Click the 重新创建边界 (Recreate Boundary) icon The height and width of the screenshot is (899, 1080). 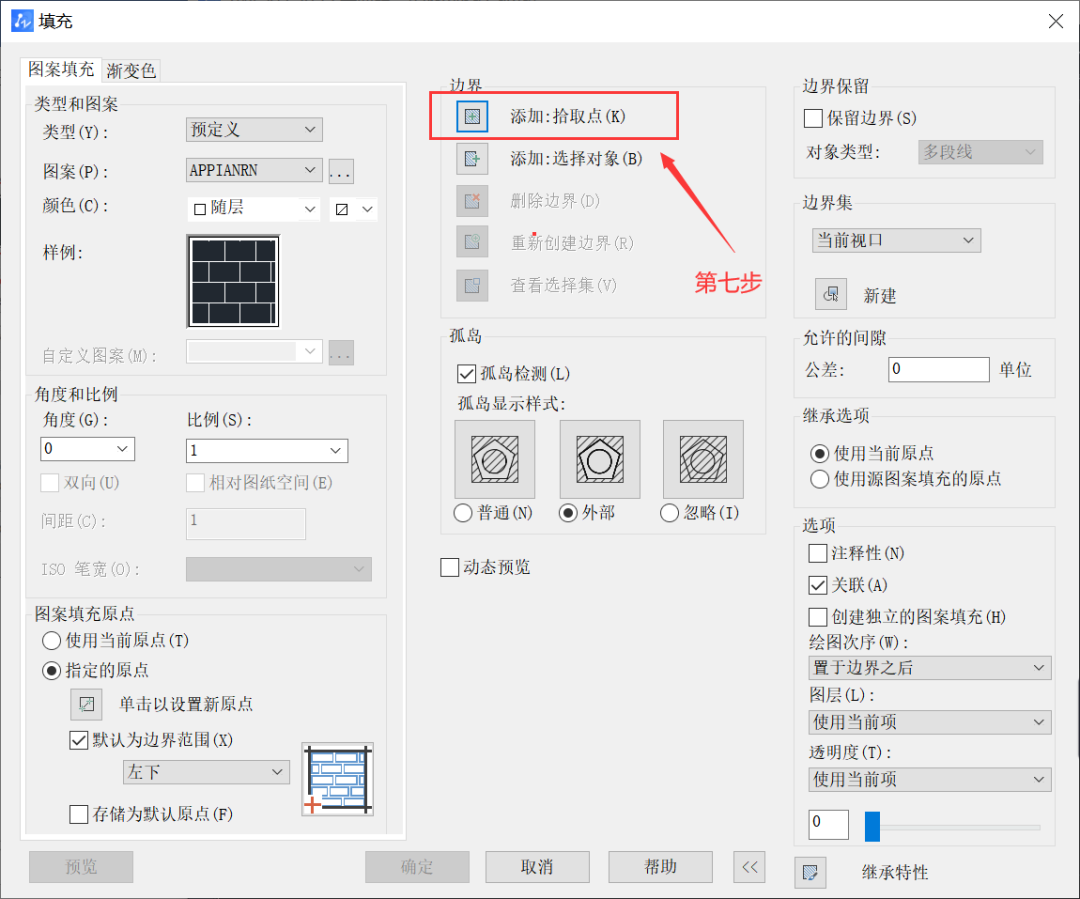coord(472,242)
